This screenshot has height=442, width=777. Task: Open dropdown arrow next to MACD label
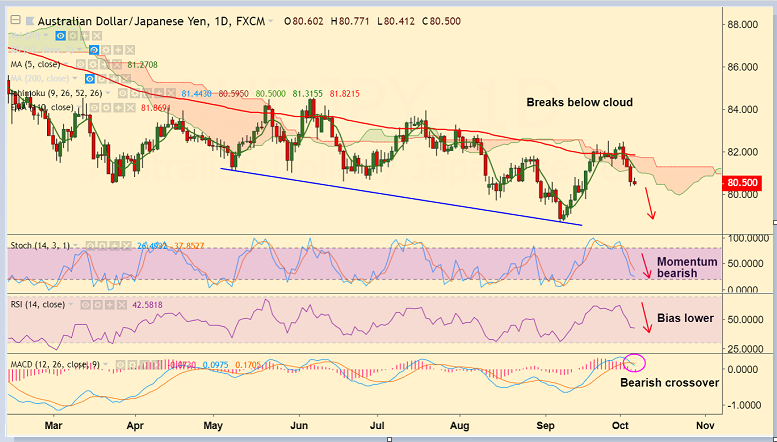click(106, 365)
